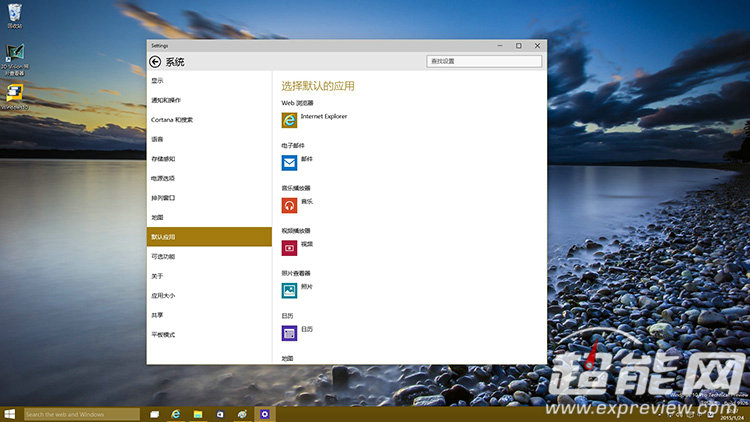
Task: Select 显示 in the settings sidebar
Action: [158, 80]
